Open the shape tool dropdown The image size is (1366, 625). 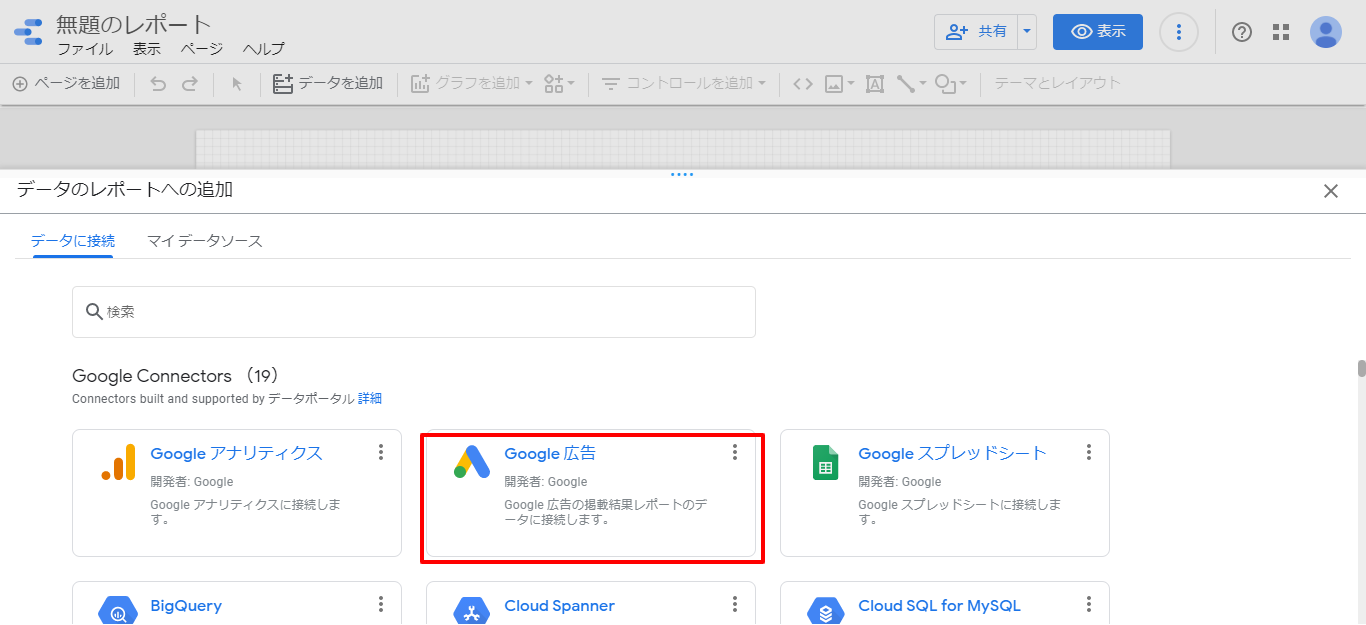coord(951,84)
